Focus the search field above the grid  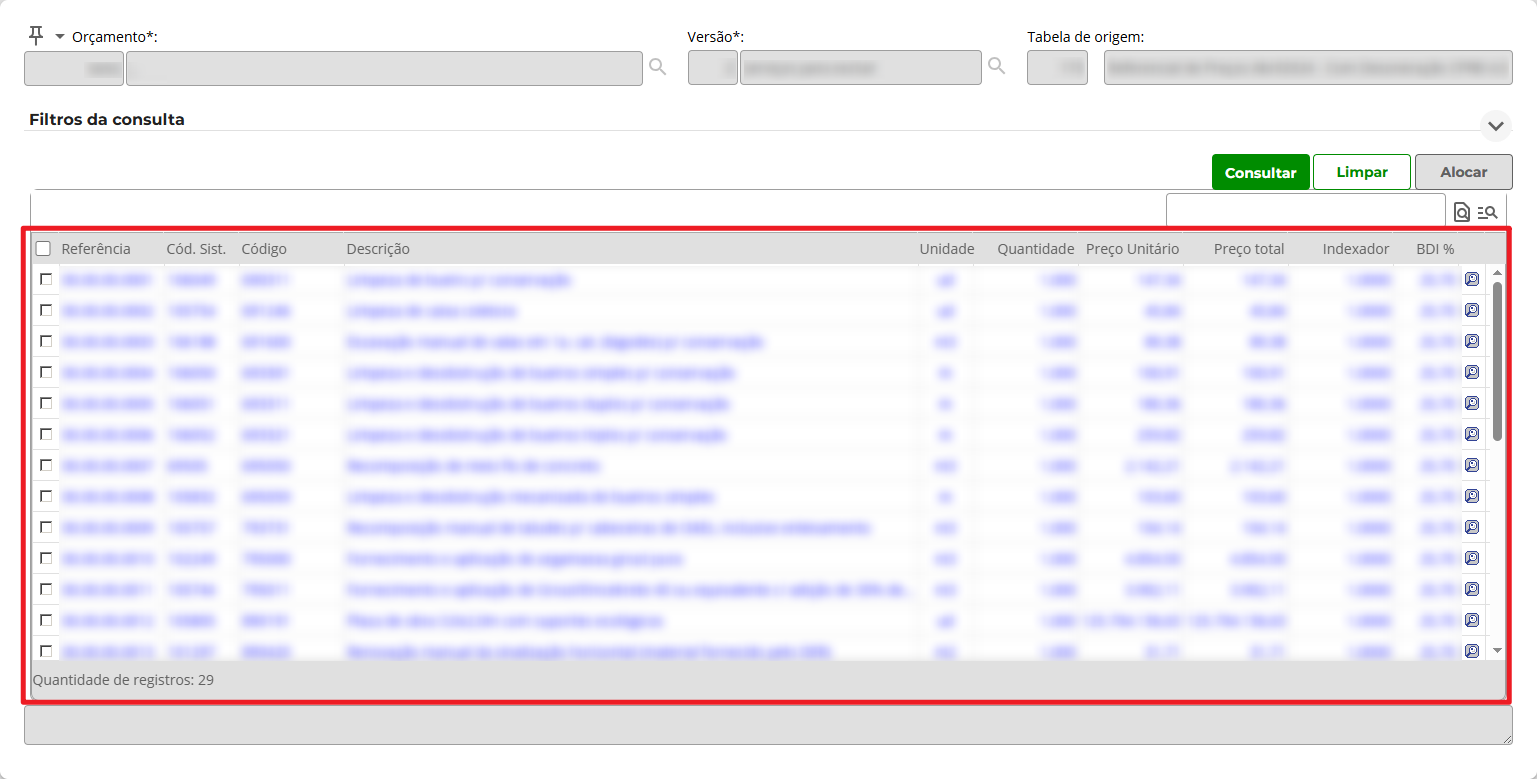coord(1305,211)
